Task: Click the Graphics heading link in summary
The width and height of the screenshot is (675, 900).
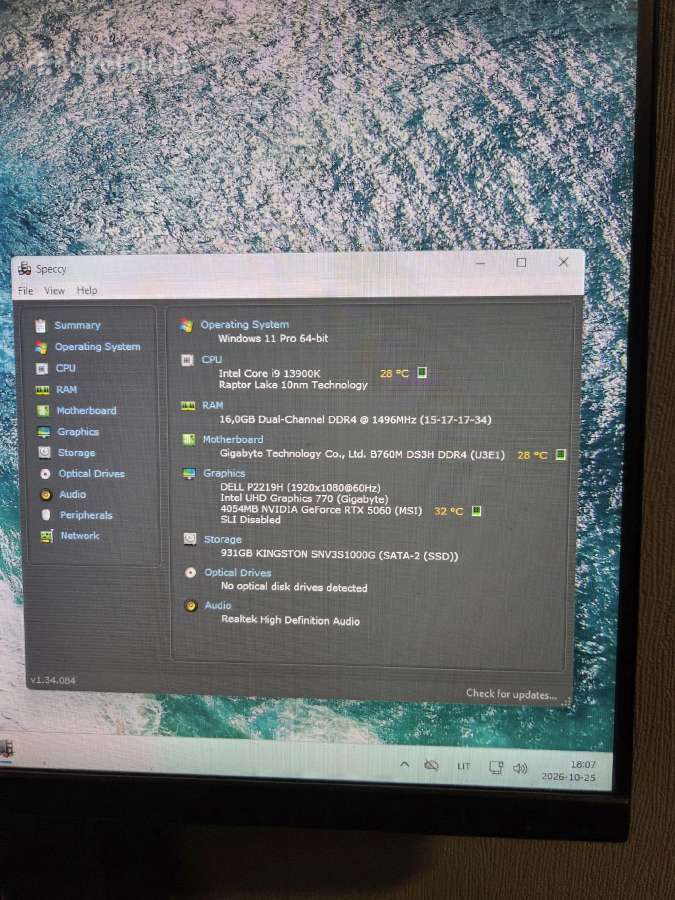Action: 224,474
